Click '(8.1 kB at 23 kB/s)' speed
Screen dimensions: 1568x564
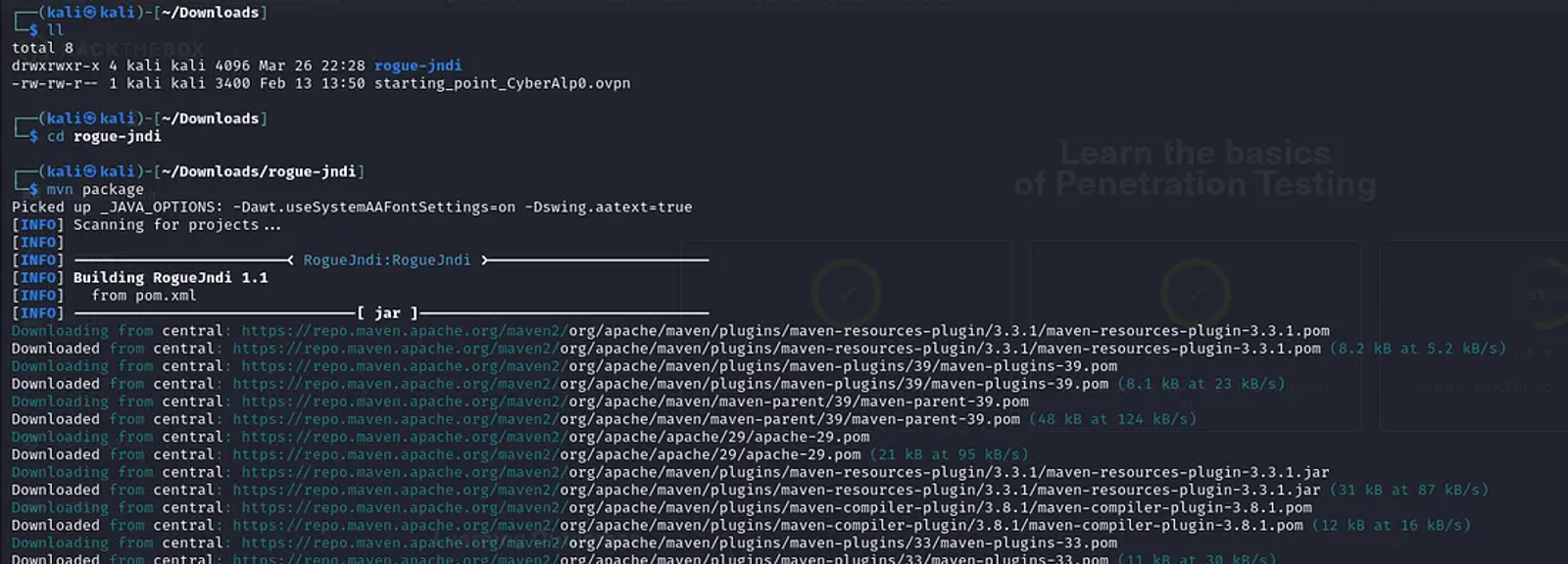1201,384
